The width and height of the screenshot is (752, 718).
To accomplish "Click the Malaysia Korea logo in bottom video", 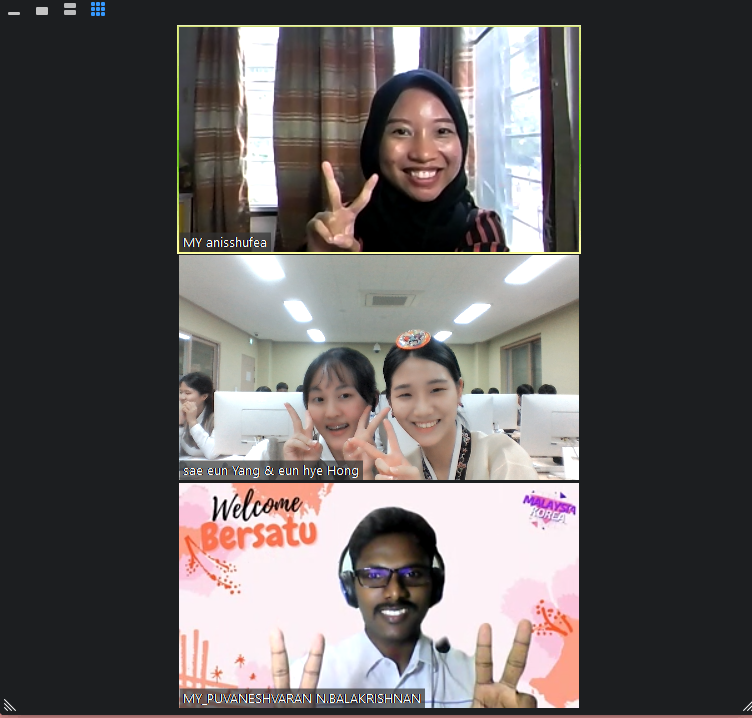I will click(x=548, y=508).
